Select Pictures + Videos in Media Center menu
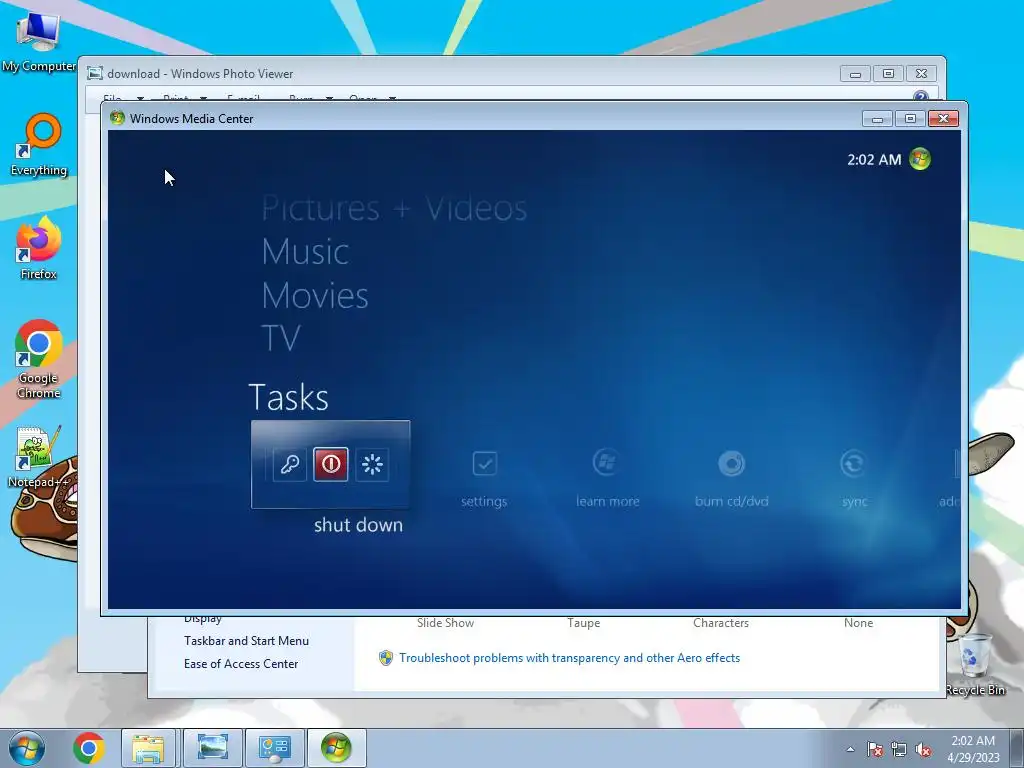Screen dimensions: 1024x768 tap(394, 209)
